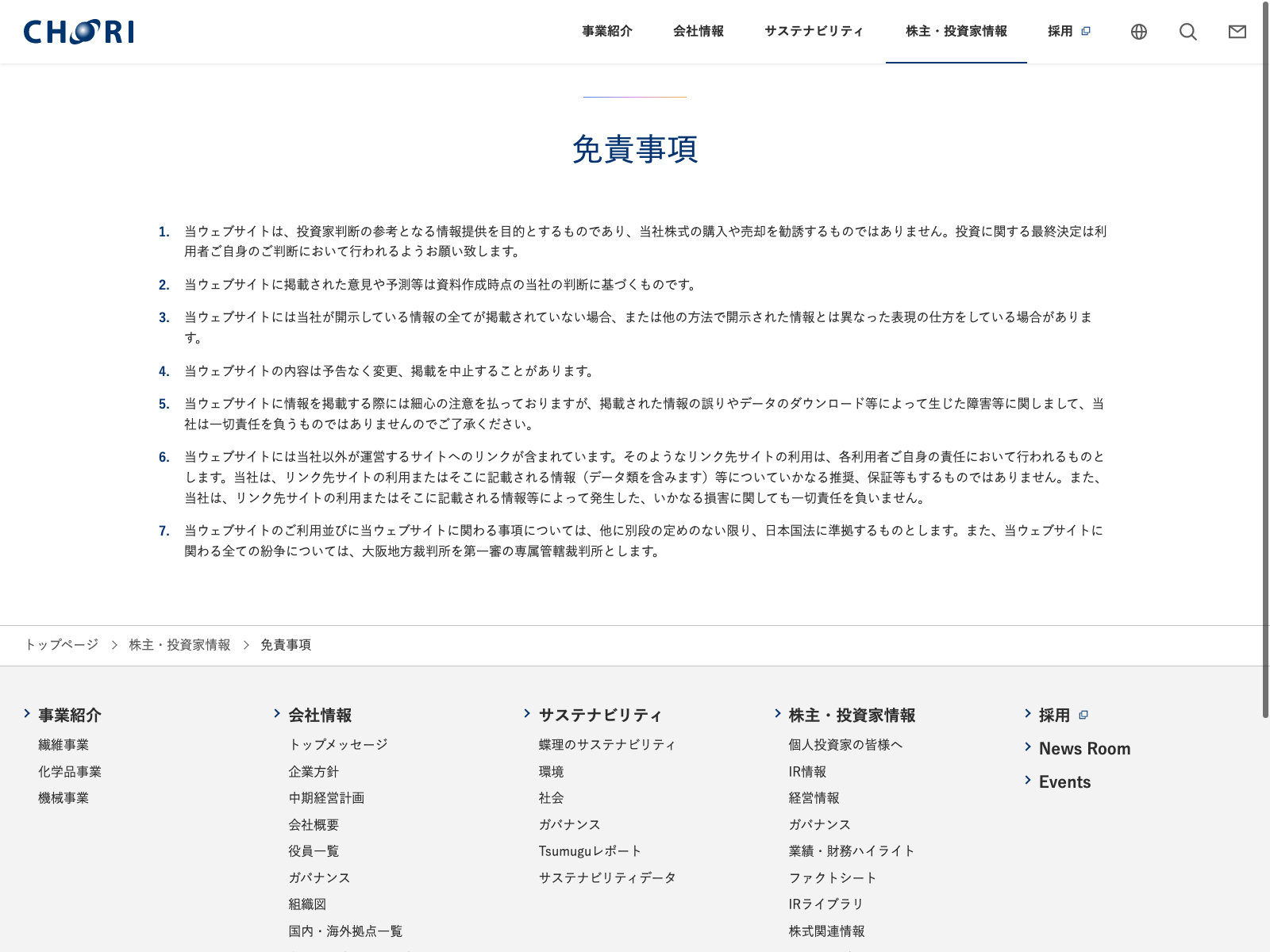Viewport: 1270px width, 952px height.
Task: Click the mail contact icon
Action: point(1237,32)
